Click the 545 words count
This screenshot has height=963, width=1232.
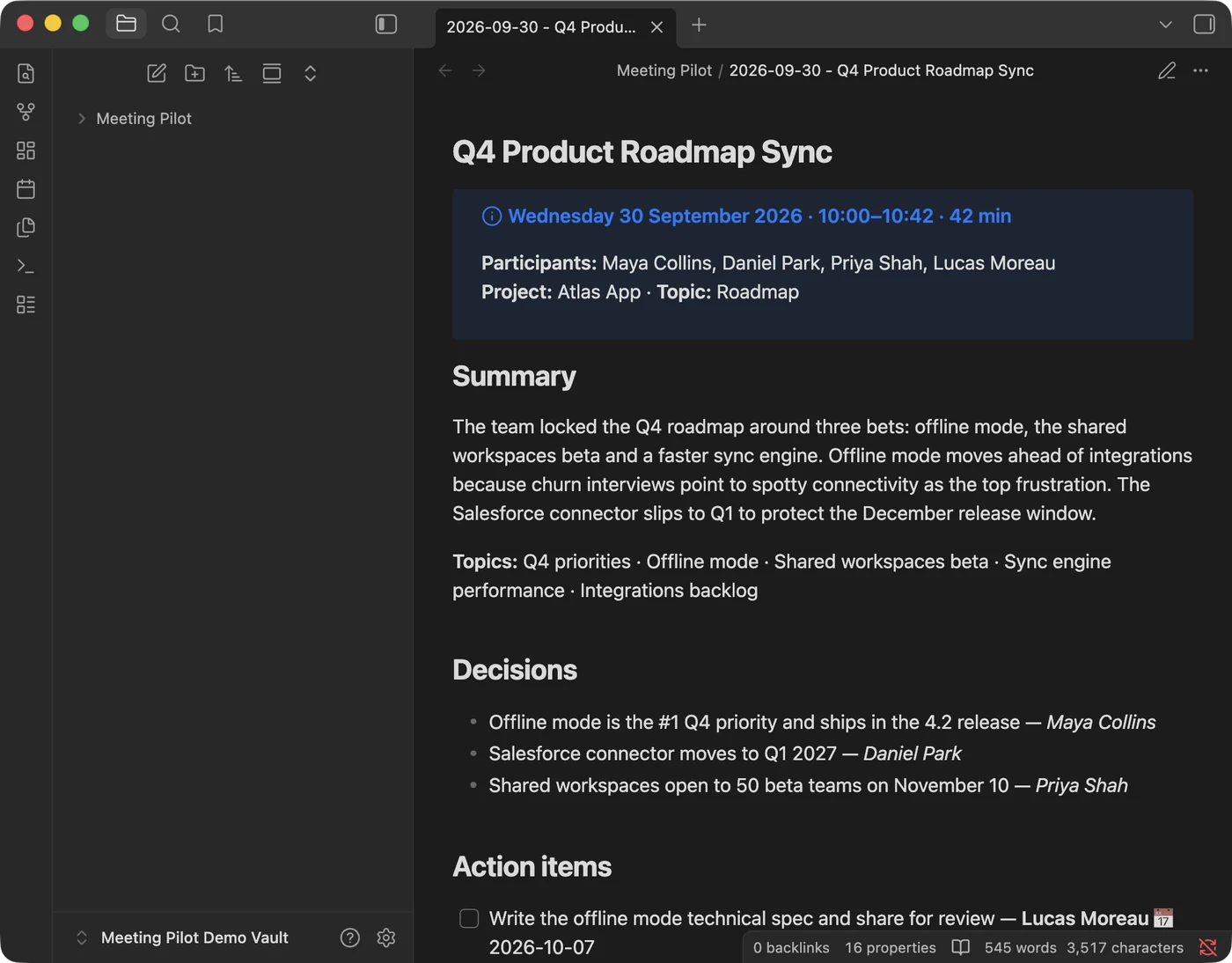1021,947
